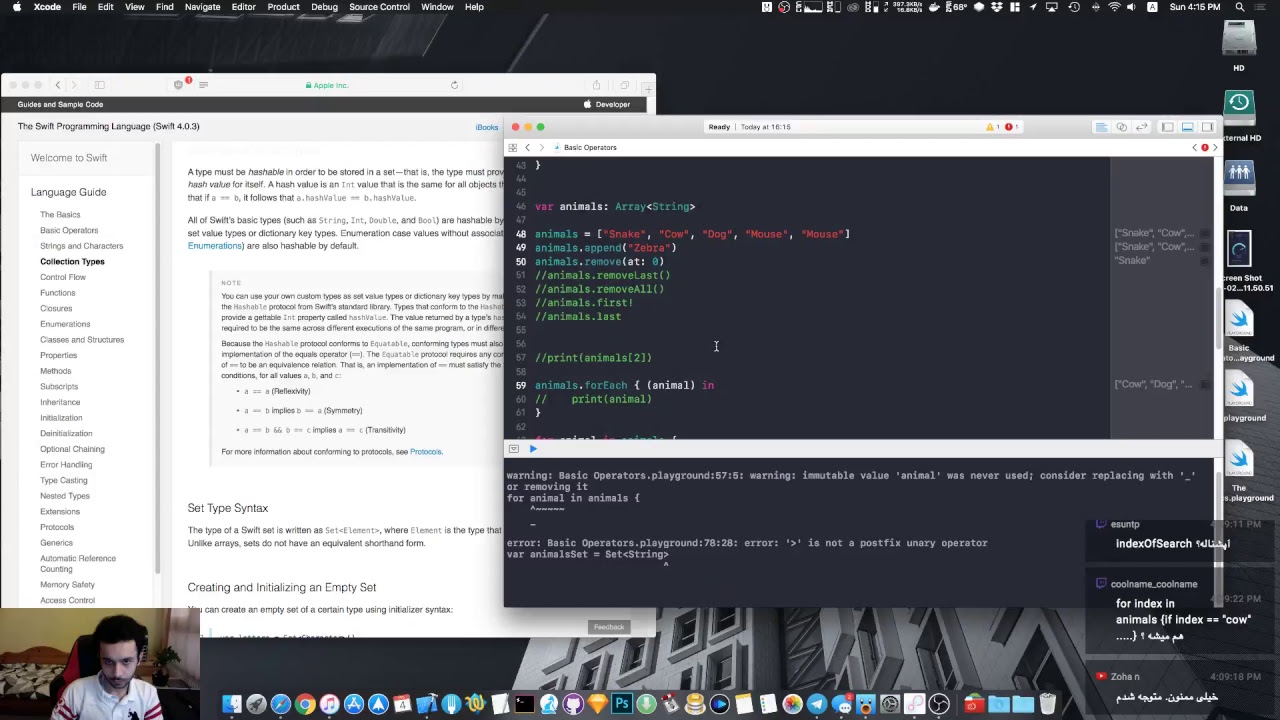1280x720 pixels.
Task: Open the File menu
Action: pyautogui.click(x=79, y=7)
